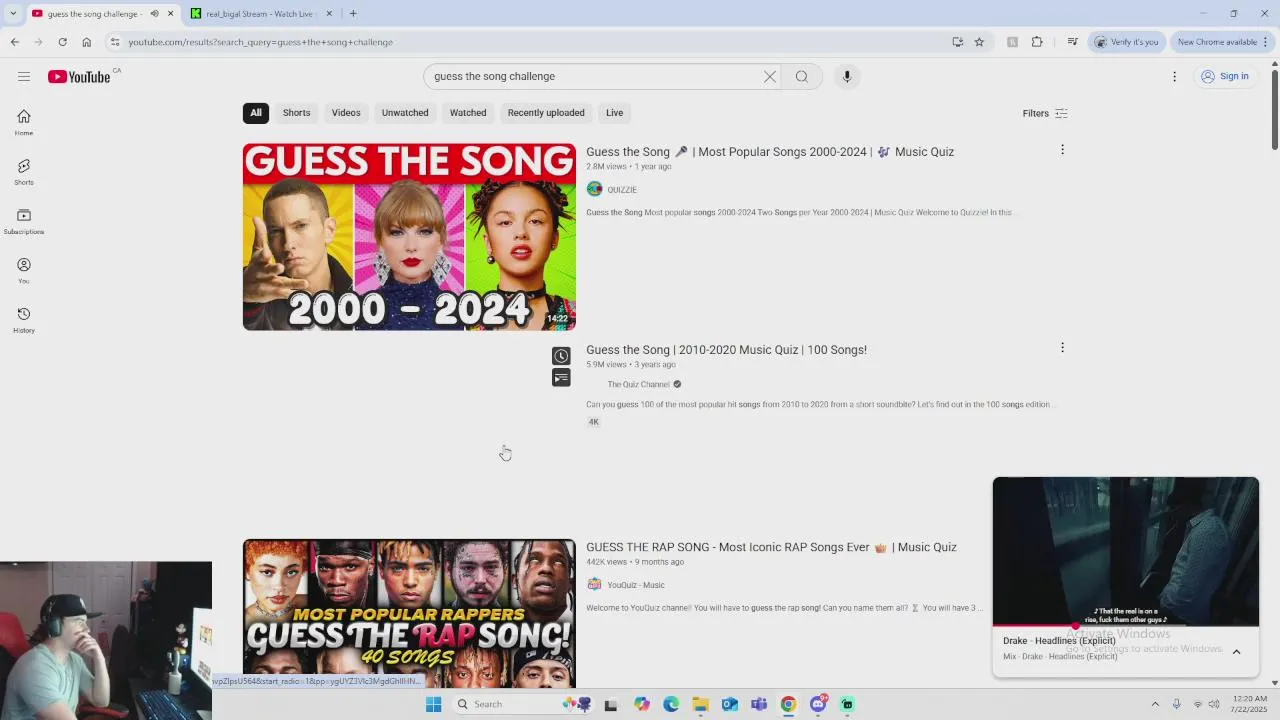Bookmark this page with star icon
The height and width of the screenshot is (720, 1280).
tap(979, 42)
